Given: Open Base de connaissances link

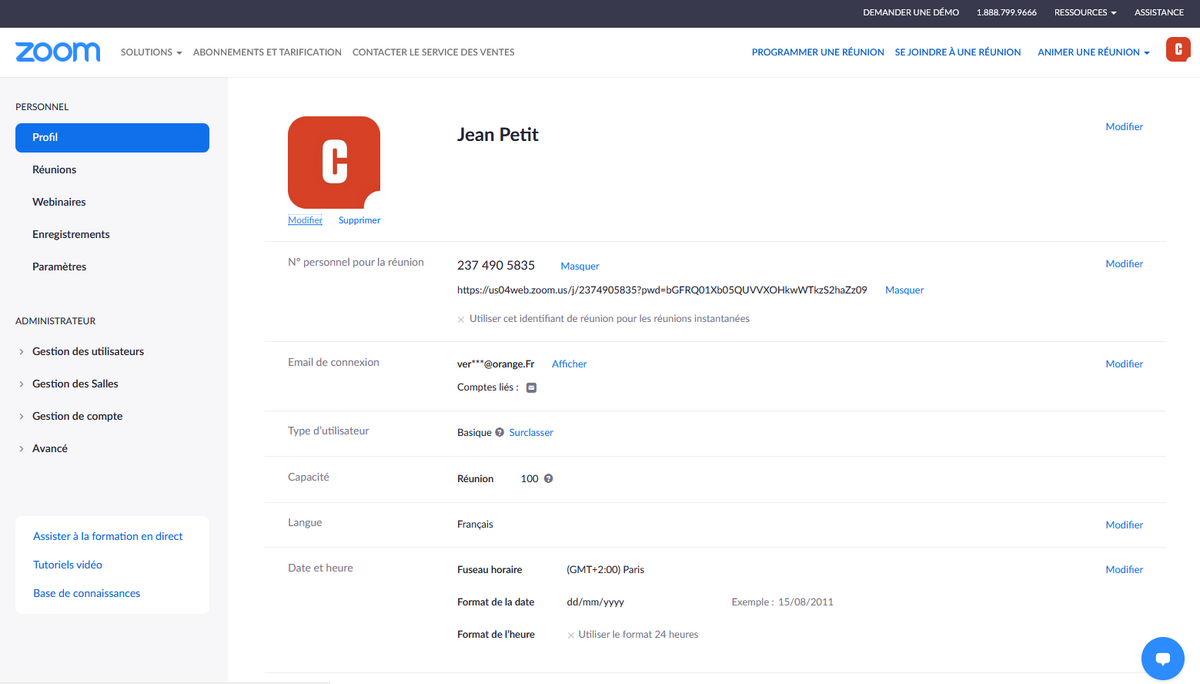Looking at the screenshot, I should [87, 594].
